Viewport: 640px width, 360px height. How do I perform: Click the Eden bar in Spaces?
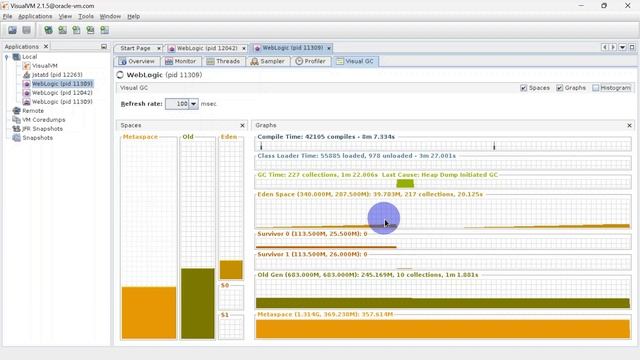(x=231, y=270)
